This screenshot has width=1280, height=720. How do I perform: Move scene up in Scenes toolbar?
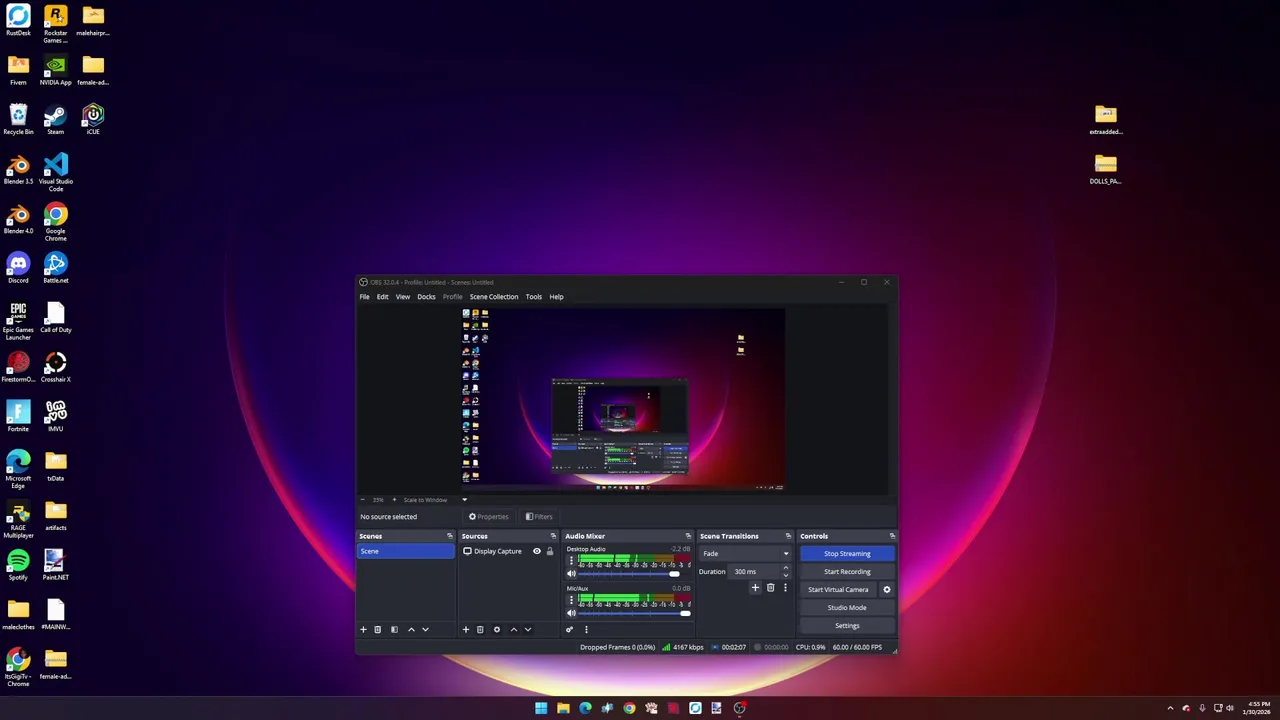[x=411, y=630]
